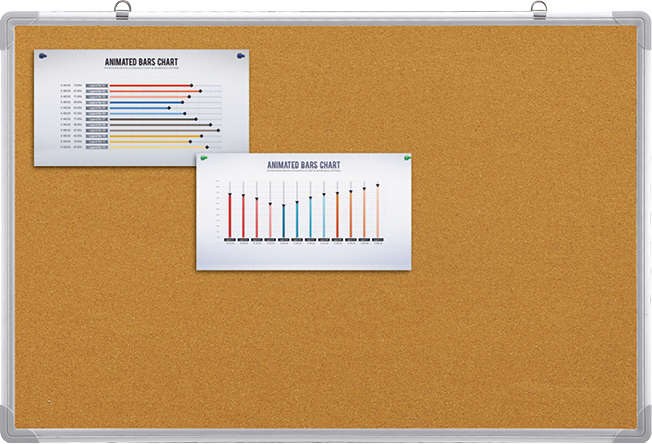652x444 pixels.
Task: Click the first red bar in the vertical chart
Action: [x=230, y=214]
